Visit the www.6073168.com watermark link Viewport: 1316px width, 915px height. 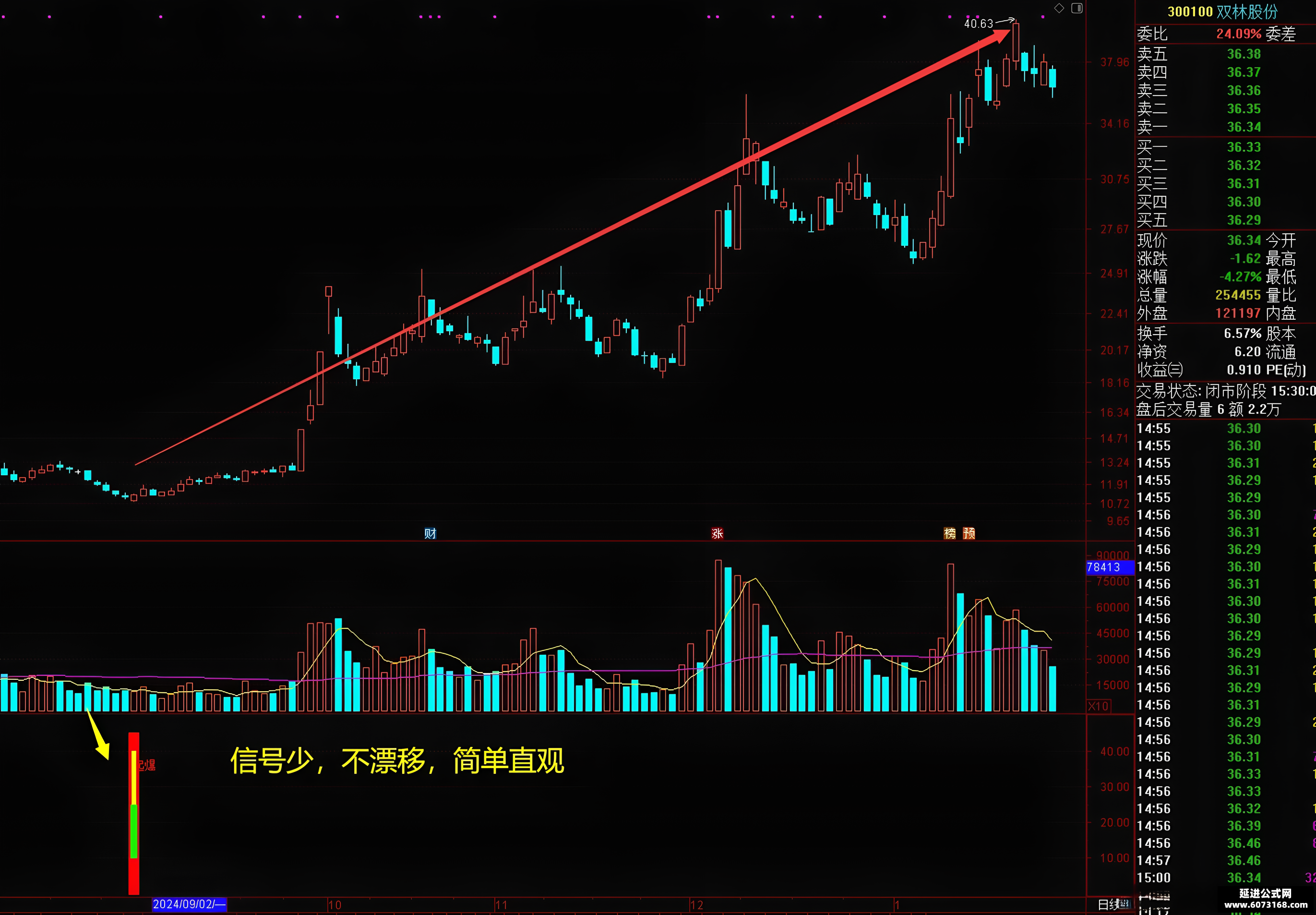coord(1266,905)
